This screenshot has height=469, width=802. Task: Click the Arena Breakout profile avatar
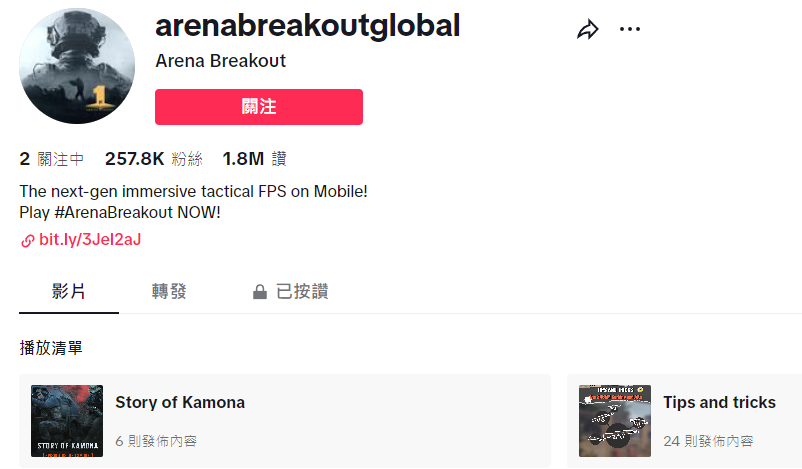coord(77,67)
